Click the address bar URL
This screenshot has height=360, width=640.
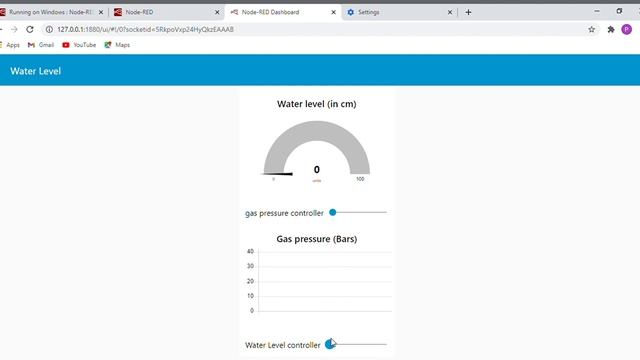click(145, 29)
